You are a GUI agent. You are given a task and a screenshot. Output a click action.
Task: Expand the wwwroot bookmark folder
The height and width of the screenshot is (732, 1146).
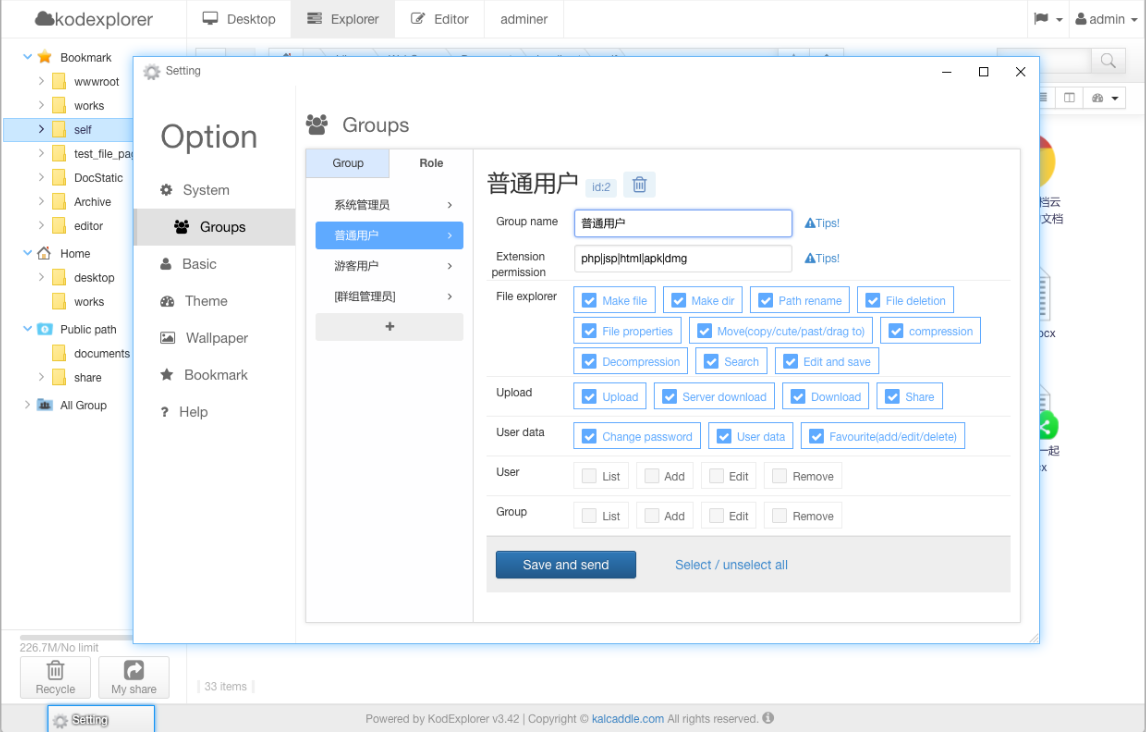tap(41, 81)
